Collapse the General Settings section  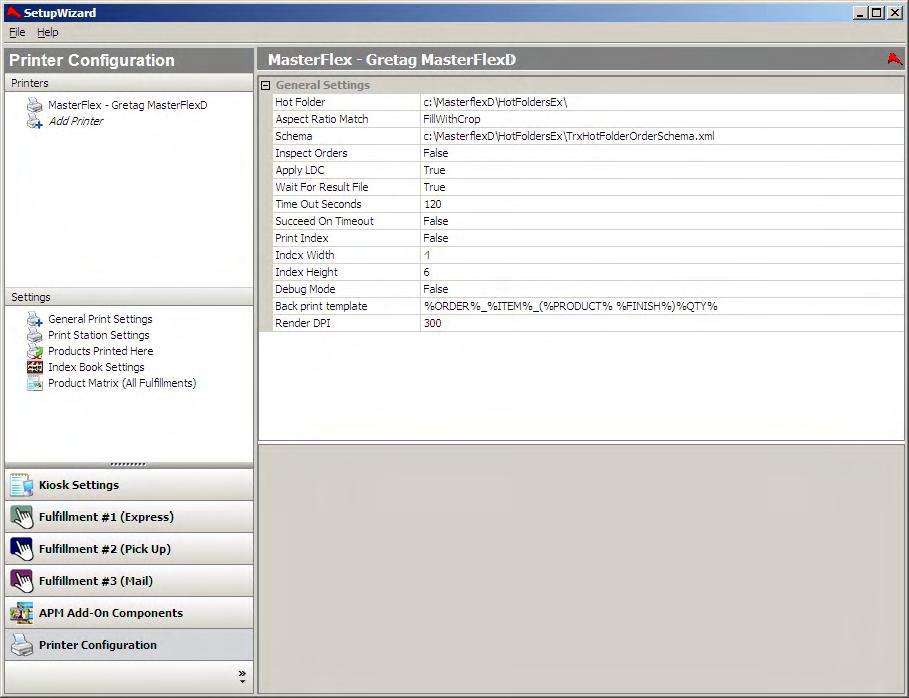(x=266, y=85)
